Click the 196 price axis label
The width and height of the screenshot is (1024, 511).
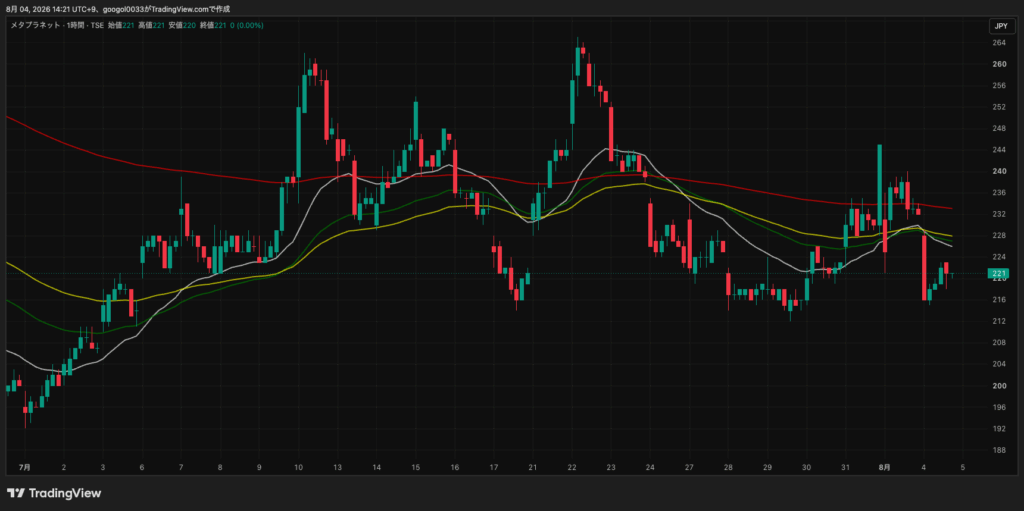pos(999,407)
